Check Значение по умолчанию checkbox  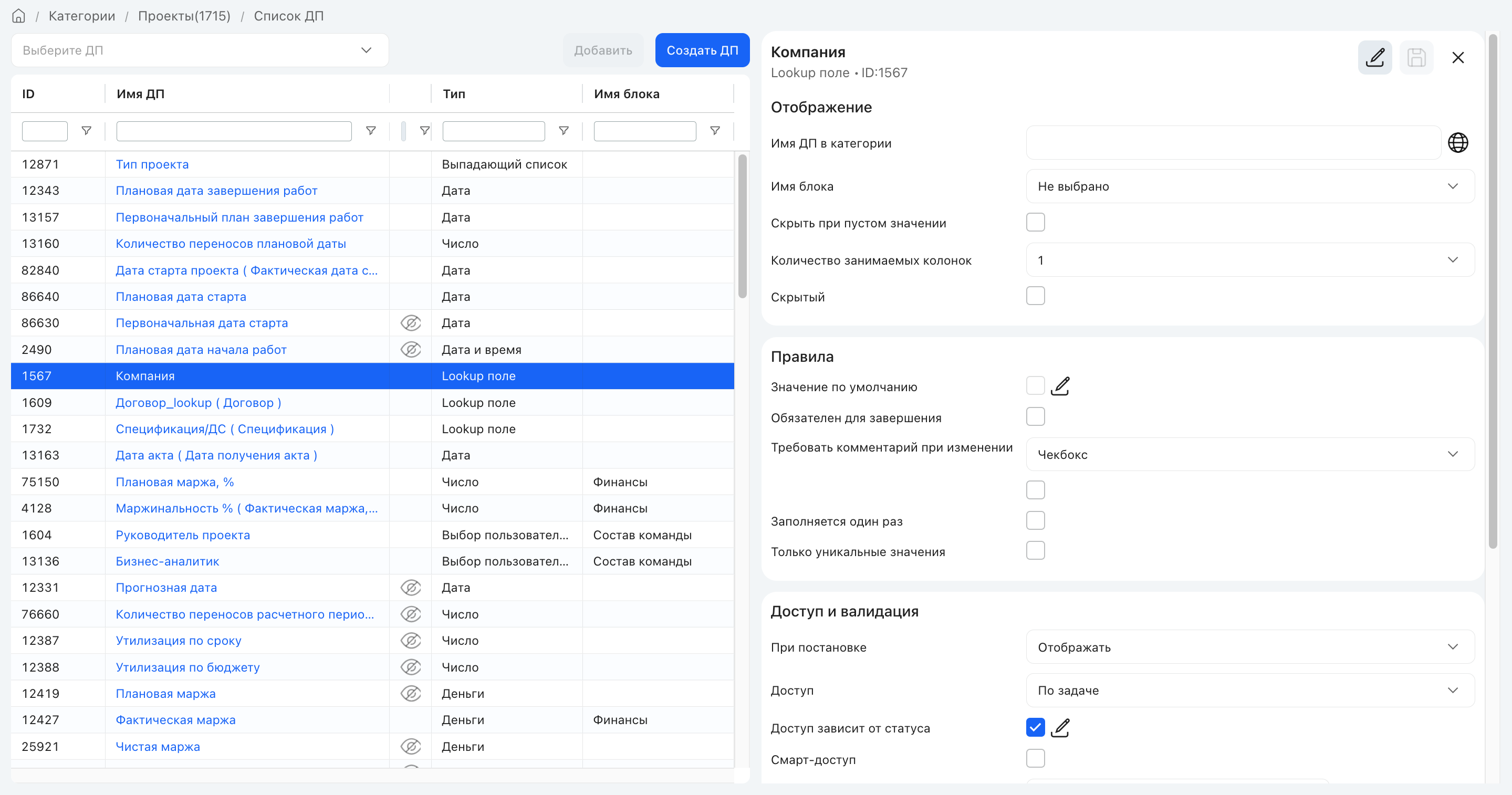pyautogui.click(x=1035, y=386)
